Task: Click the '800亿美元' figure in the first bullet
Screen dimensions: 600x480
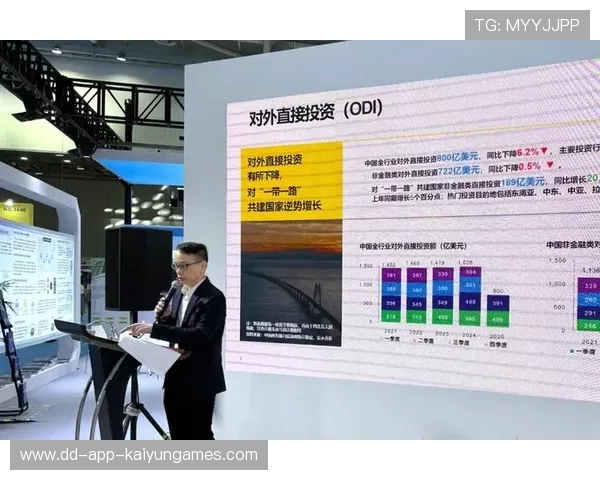Action: tap(457, 157)
